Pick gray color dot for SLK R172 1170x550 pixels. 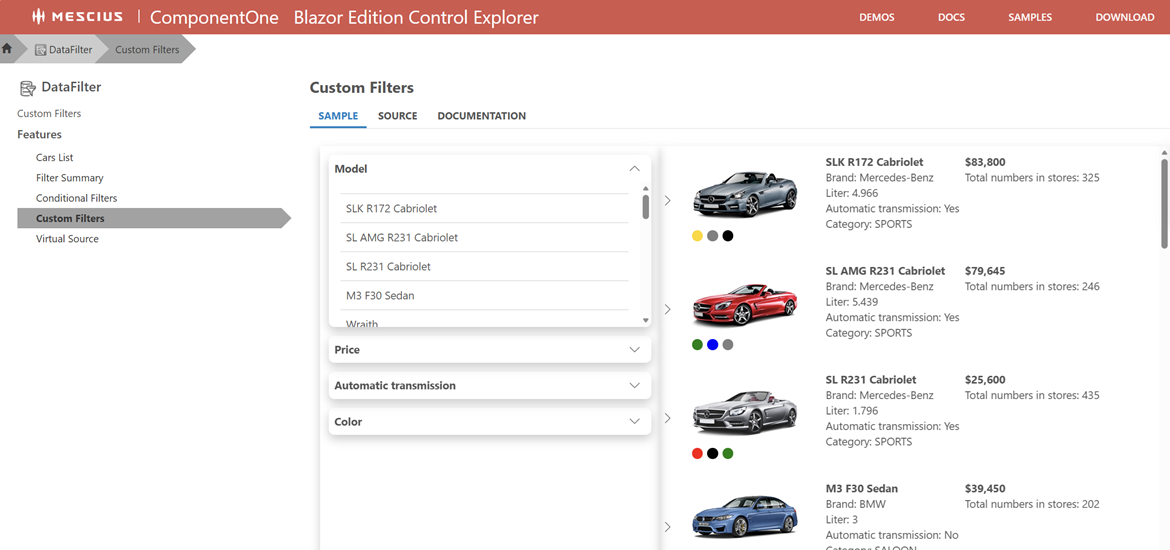pos(713,236)
